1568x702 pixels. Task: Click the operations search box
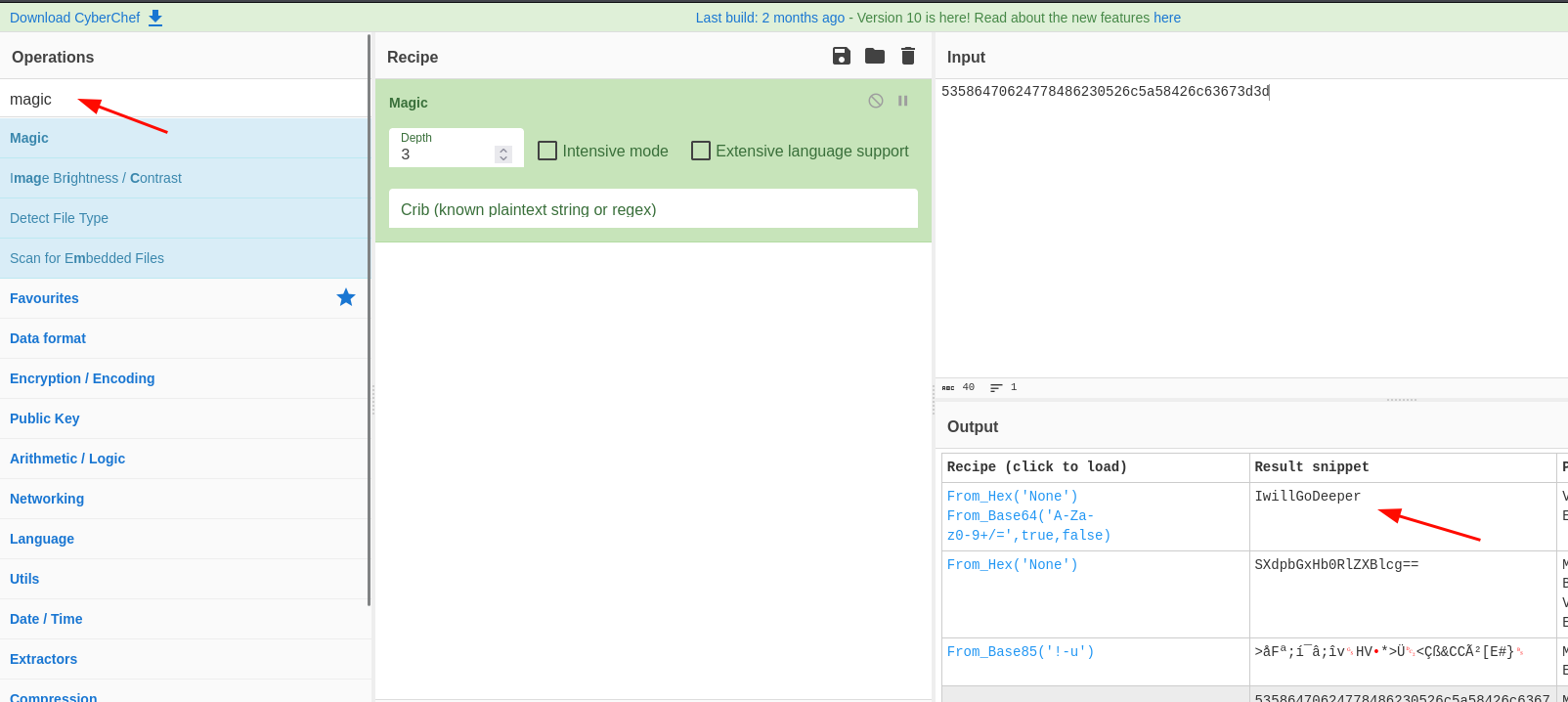(x=185, y=99)
